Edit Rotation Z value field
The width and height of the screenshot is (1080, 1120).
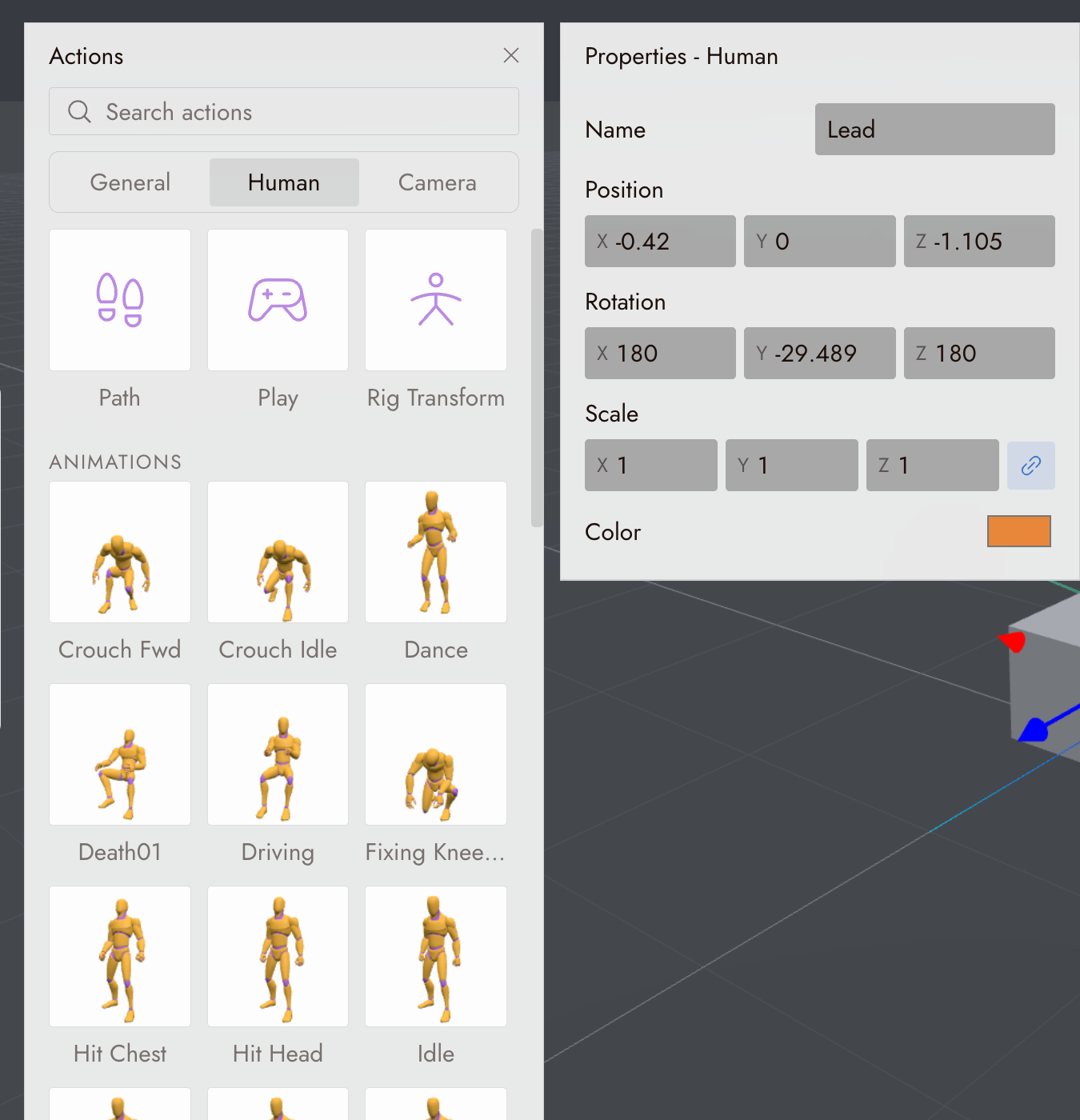tap(979, 353)
